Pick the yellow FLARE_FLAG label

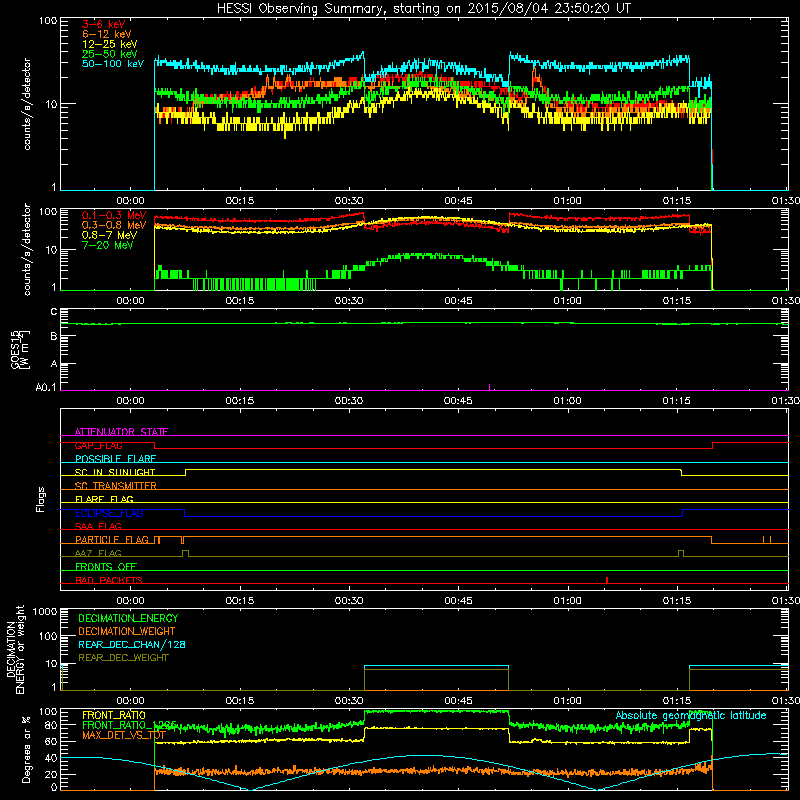coord(104,499)
